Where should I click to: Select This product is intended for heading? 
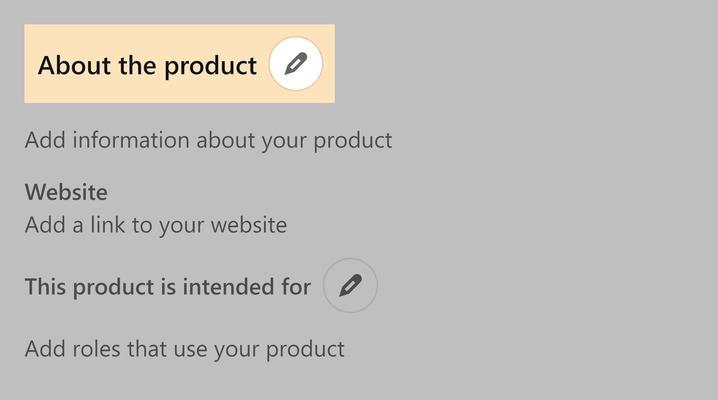coord(168,287)
